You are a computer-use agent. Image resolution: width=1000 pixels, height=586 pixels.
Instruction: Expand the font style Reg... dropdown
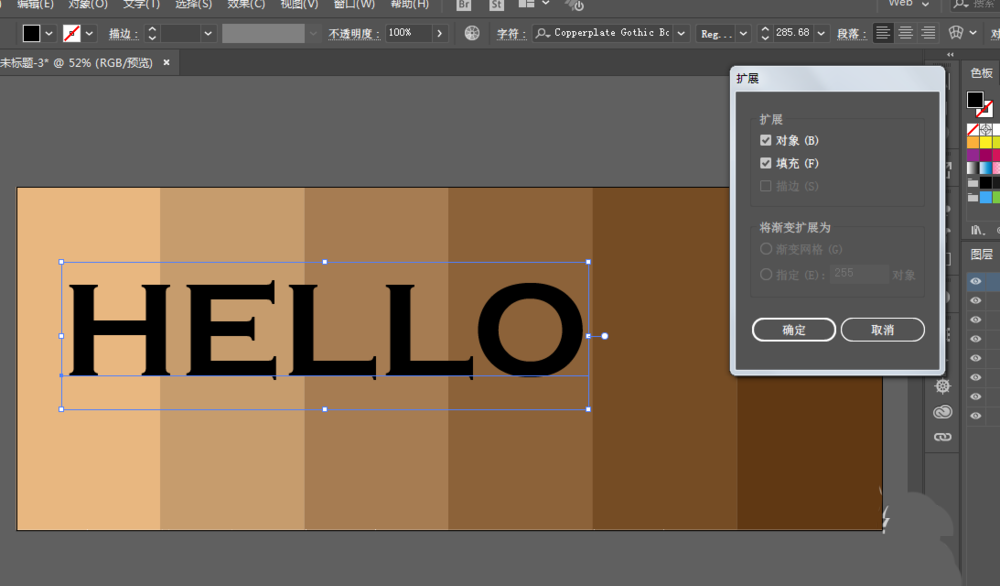(x=742, y=33)
